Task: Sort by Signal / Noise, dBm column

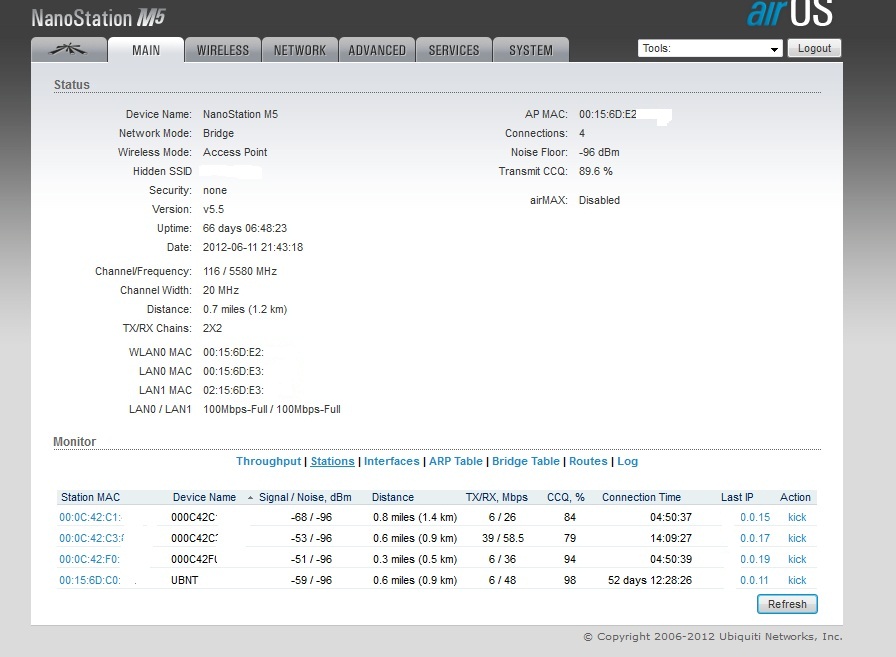Action: [x=305, y=497]
